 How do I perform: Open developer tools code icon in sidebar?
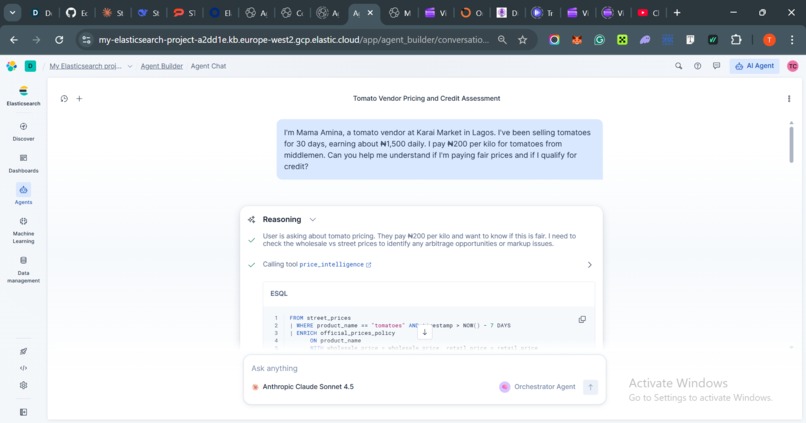pyautogui.click(x=23, y=368)
